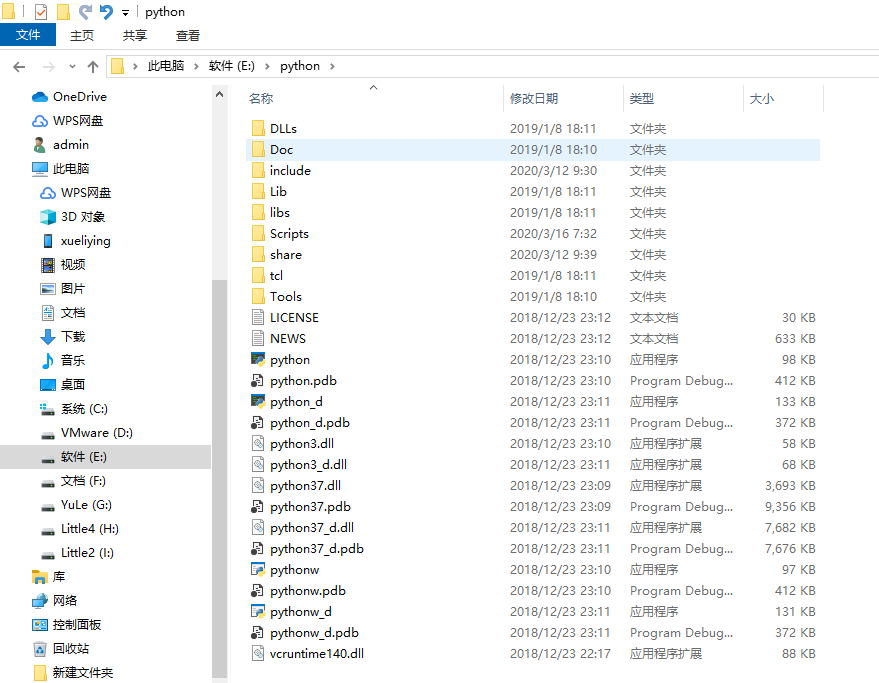879x683 pixels.
Task: Click the 图片 icon in sidebar
Action: [x=48, y=289]
